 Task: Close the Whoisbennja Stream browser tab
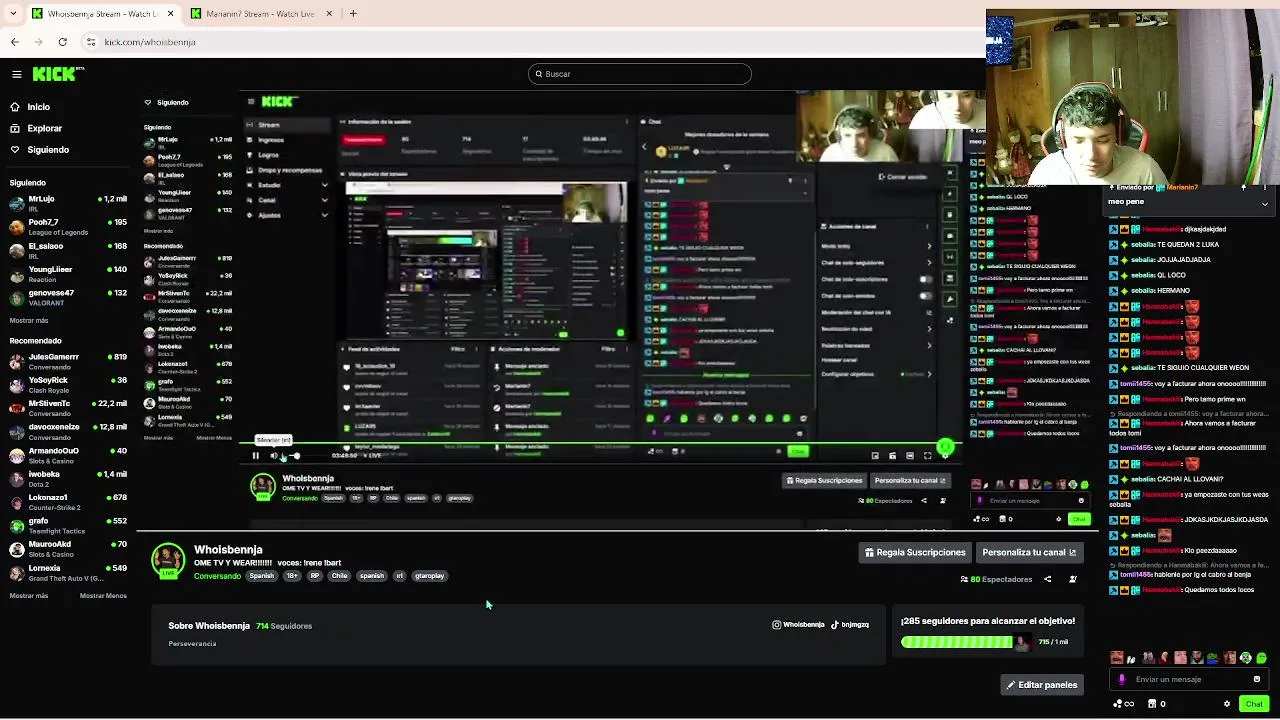click(170, 14)
